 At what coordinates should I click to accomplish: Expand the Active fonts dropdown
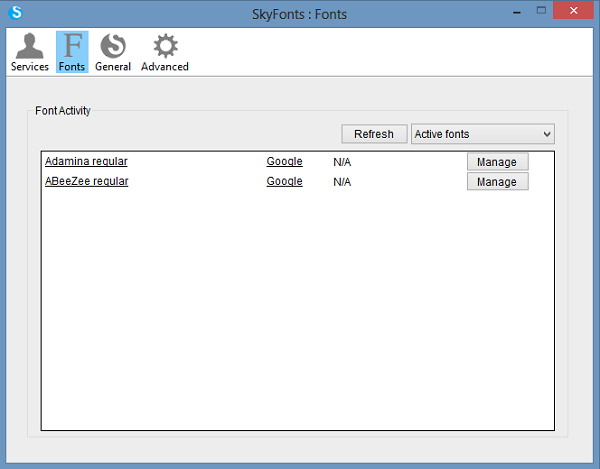tap(483, 134)
